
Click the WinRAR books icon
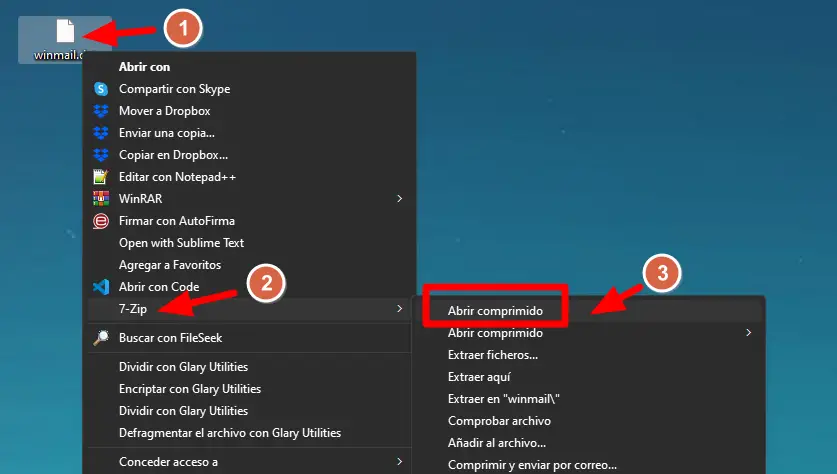pyautogui.click(x=101, y=199)
